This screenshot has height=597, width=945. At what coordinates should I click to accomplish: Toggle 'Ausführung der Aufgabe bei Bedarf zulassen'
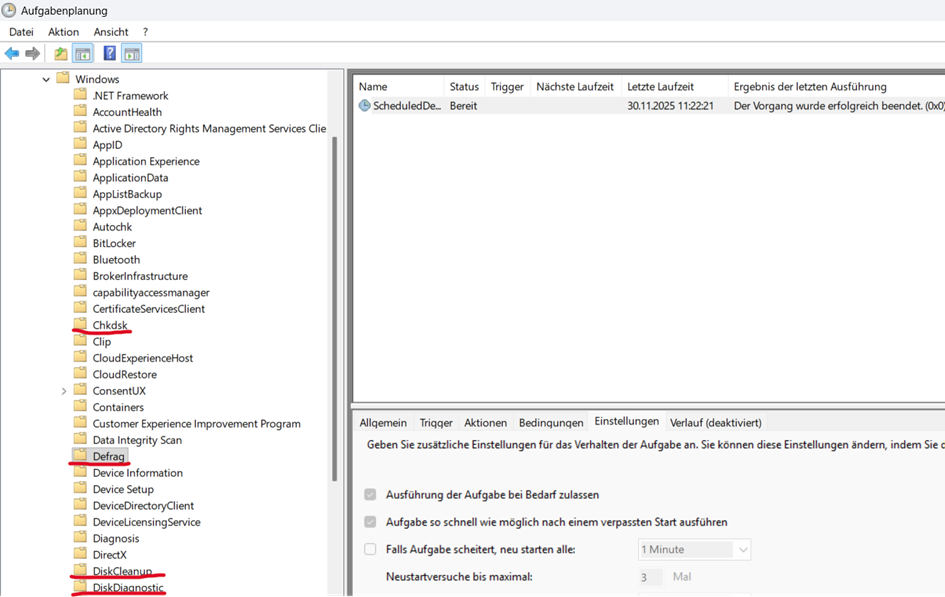[370, 495]
